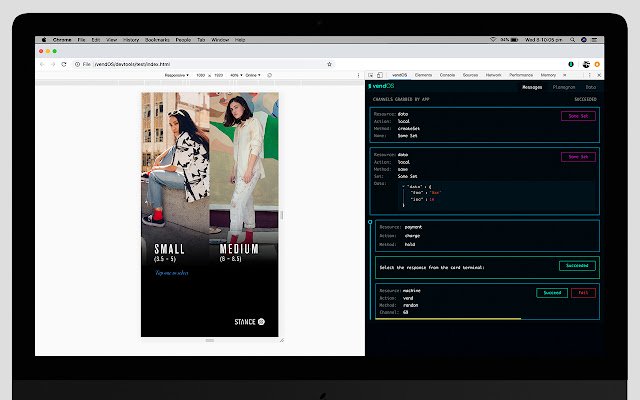Rotate the device viewport icon

[269, 76]
